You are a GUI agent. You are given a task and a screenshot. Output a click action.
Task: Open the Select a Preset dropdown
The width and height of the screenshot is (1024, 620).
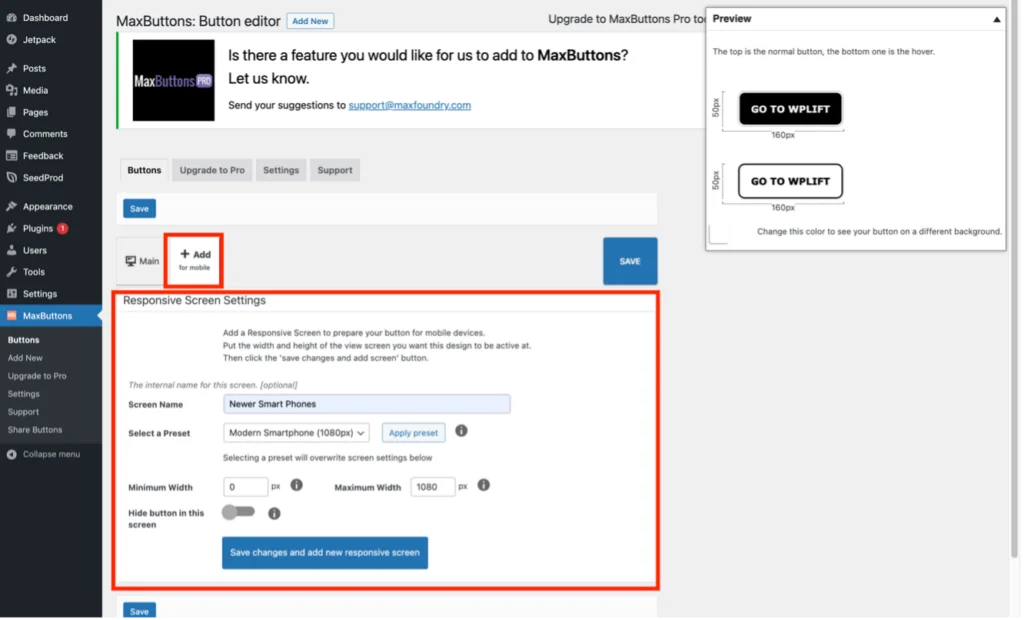[297, 434]
